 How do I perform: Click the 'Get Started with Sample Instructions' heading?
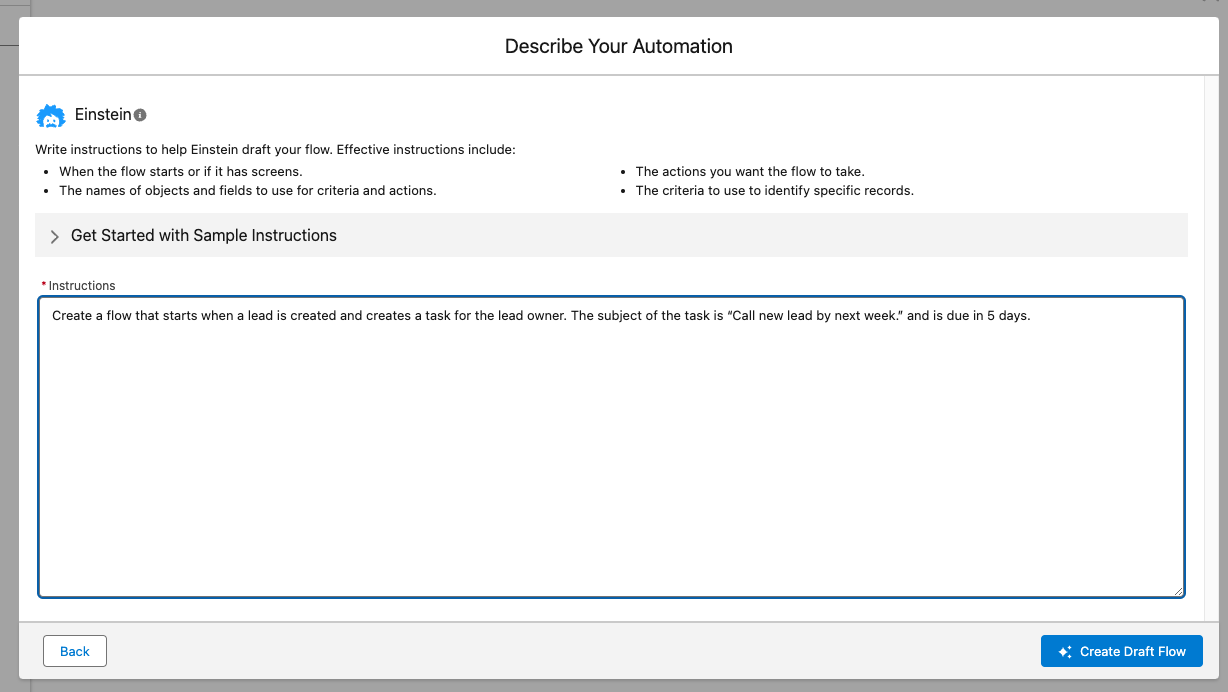[204, 236]
